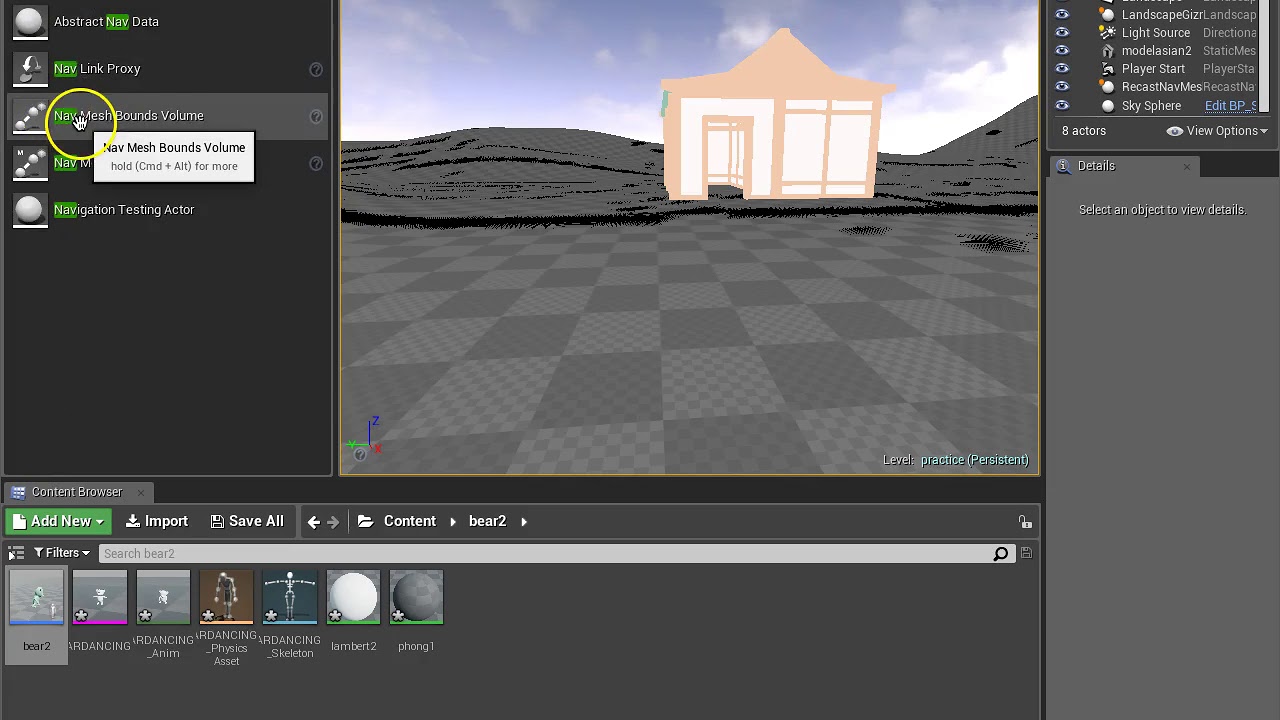This screenshot has height=720, width=1280.
Task: Close the Content Browser tab
Action: pyautogui.click(x=141, y=492)
